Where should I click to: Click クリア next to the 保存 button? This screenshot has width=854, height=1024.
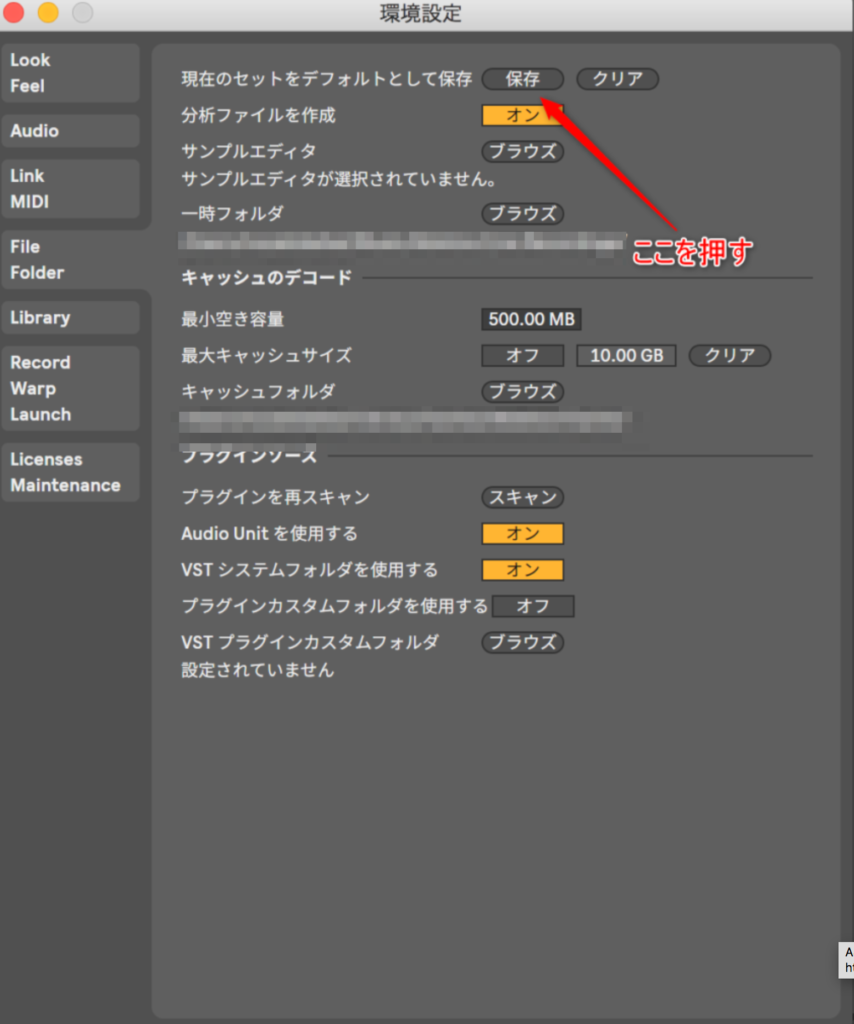(617, 79)
